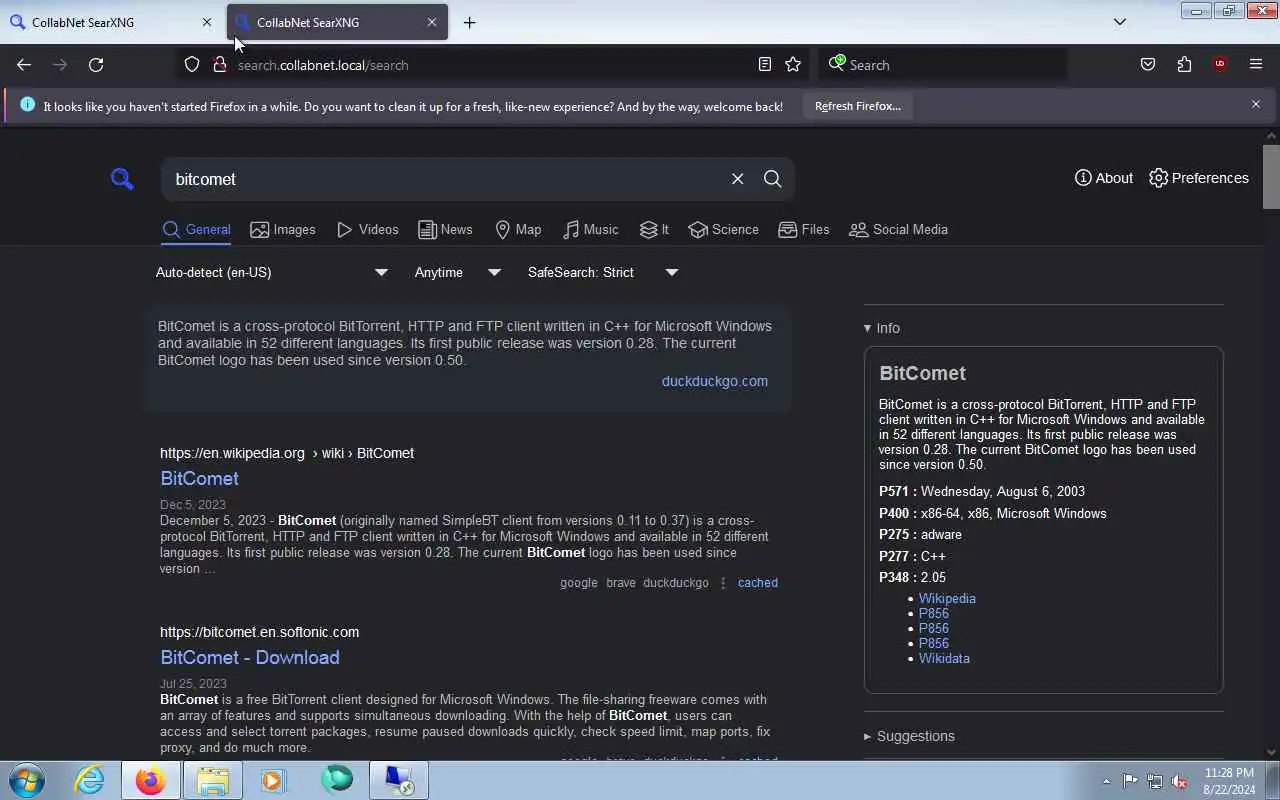Click the first P856 link

point(934,613)
